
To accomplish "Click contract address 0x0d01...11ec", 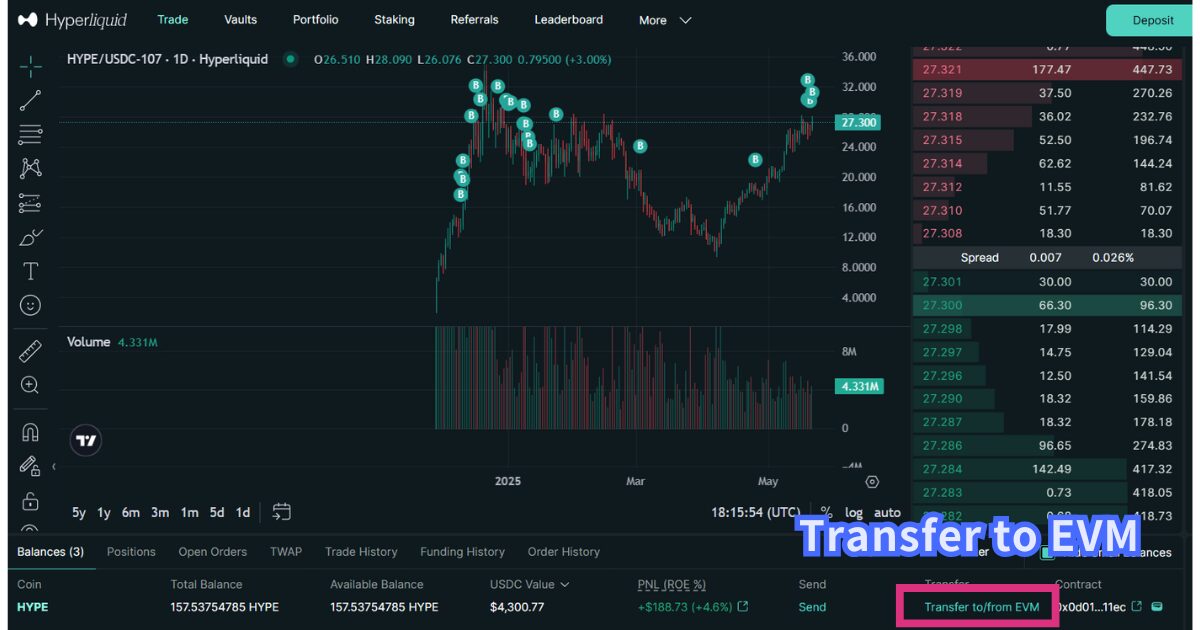I will pyautogui.click(x=1091, y=607).
